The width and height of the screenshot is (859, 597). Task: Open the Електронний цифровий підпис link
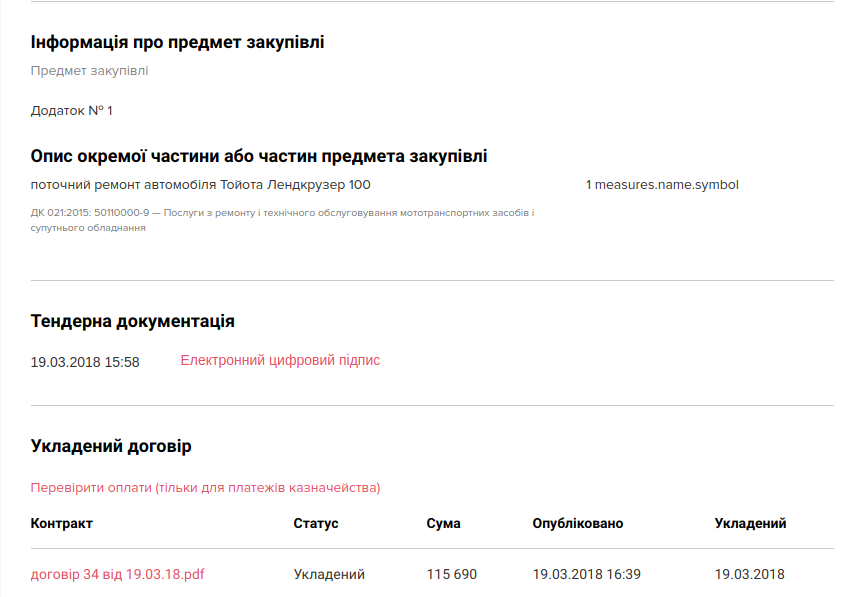point(280,361)
